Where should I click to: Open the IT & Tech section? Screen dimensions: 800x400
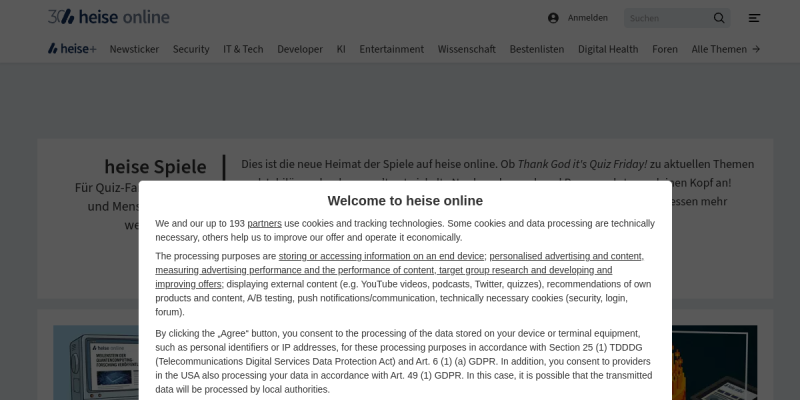(x=243, y=49)
